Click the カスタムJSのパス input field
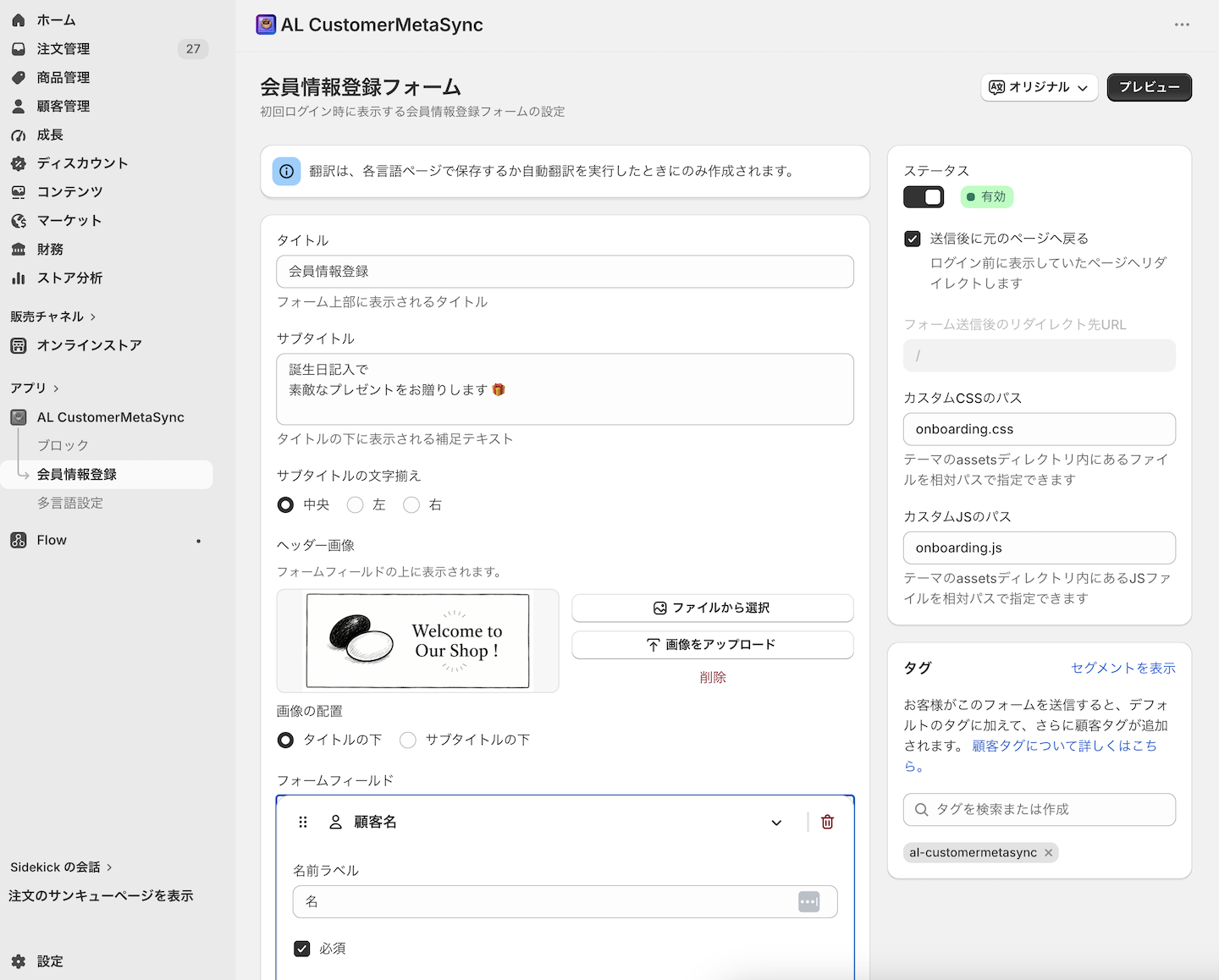Screen dimensions: 1219x980 (x=1040, y=548)
